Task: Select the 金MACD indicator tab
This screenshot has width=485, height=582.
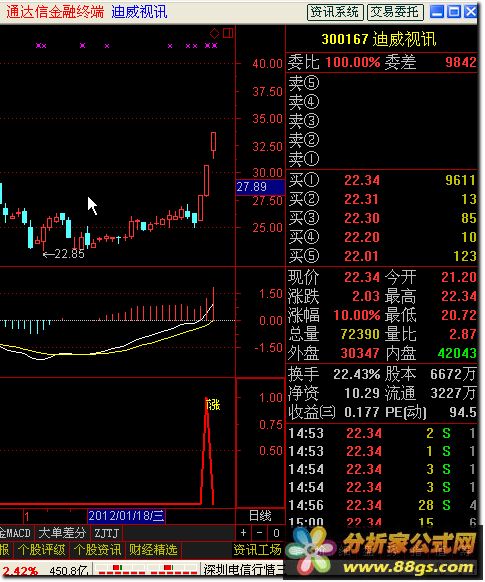Action: 16,533
